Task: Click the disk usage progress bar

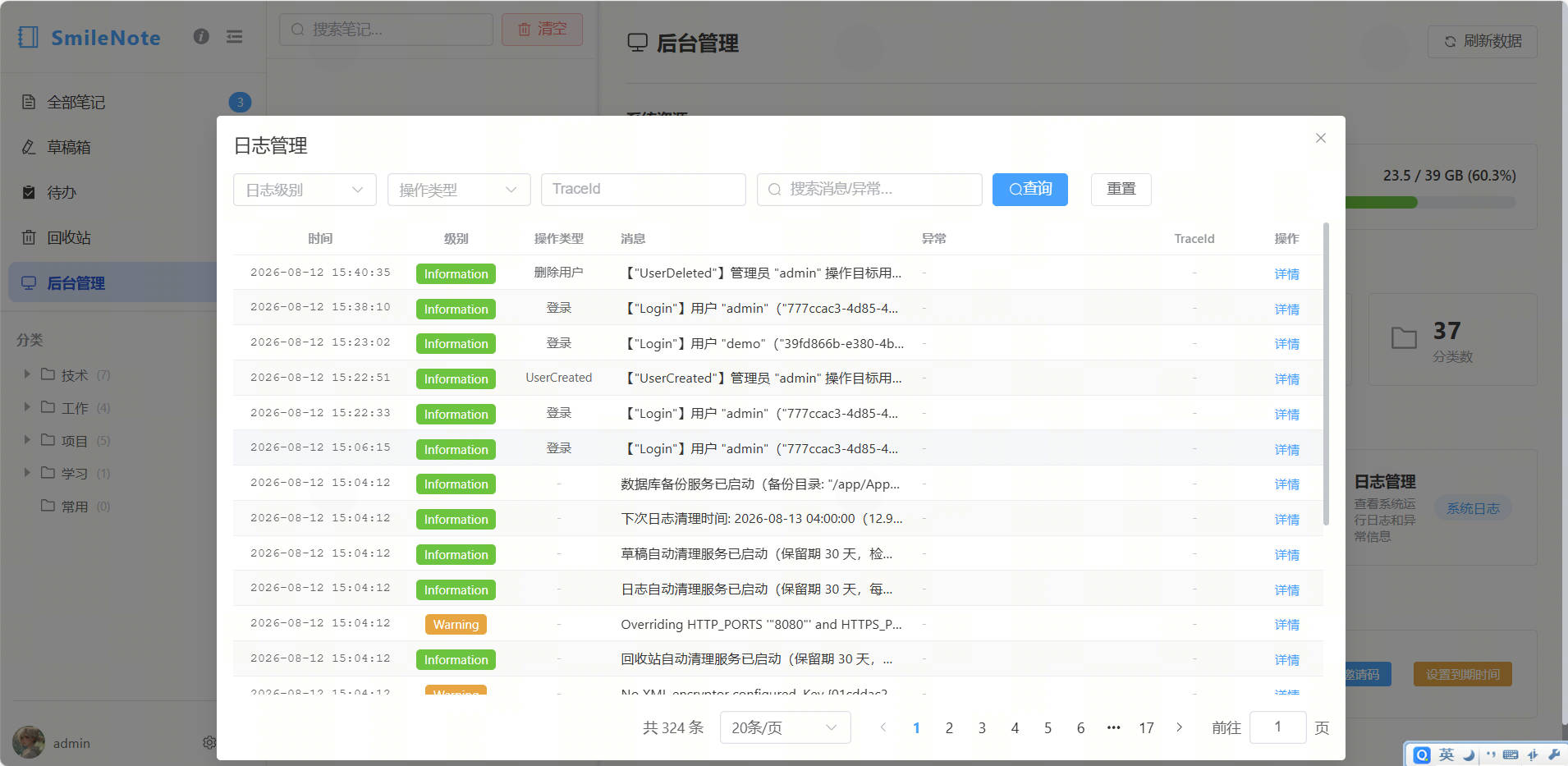Action: pyautogui.click(x=1430, y=202)
